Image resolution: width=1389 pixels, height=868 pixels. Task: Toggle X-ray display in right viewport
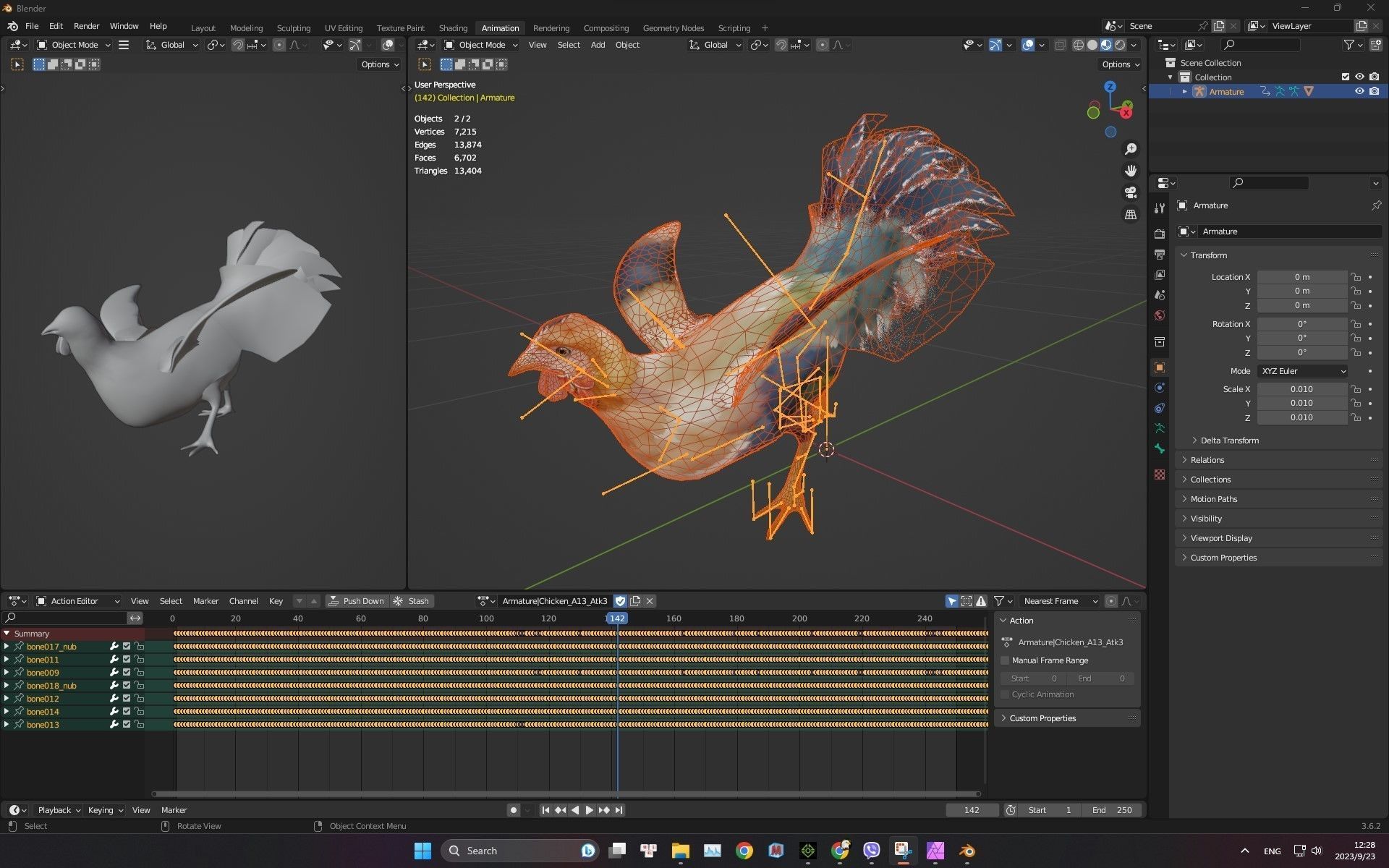[x=1060, y=45]
